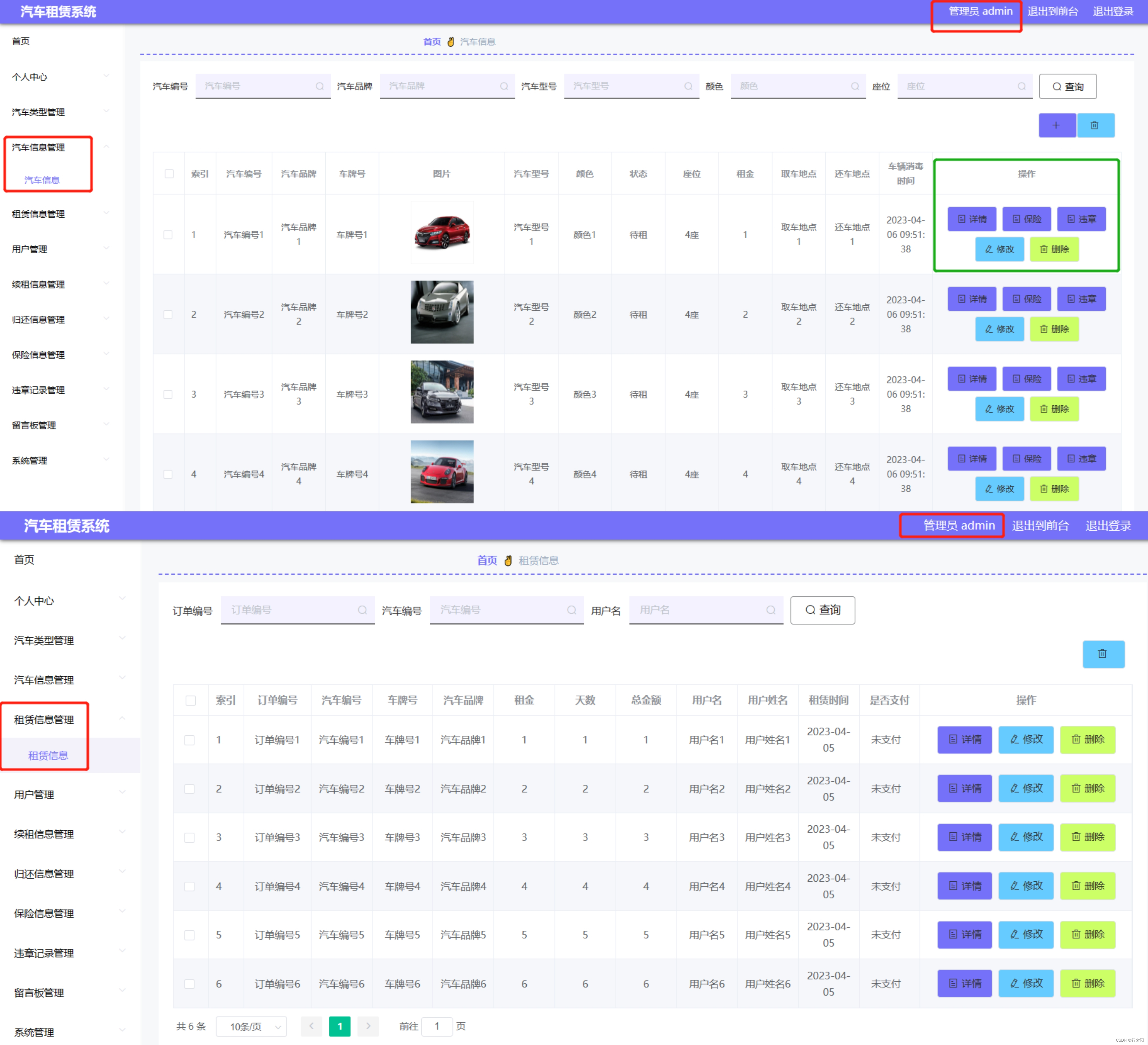Open 违章 for car row 汽车编号3

click(x=1081, y=378)
